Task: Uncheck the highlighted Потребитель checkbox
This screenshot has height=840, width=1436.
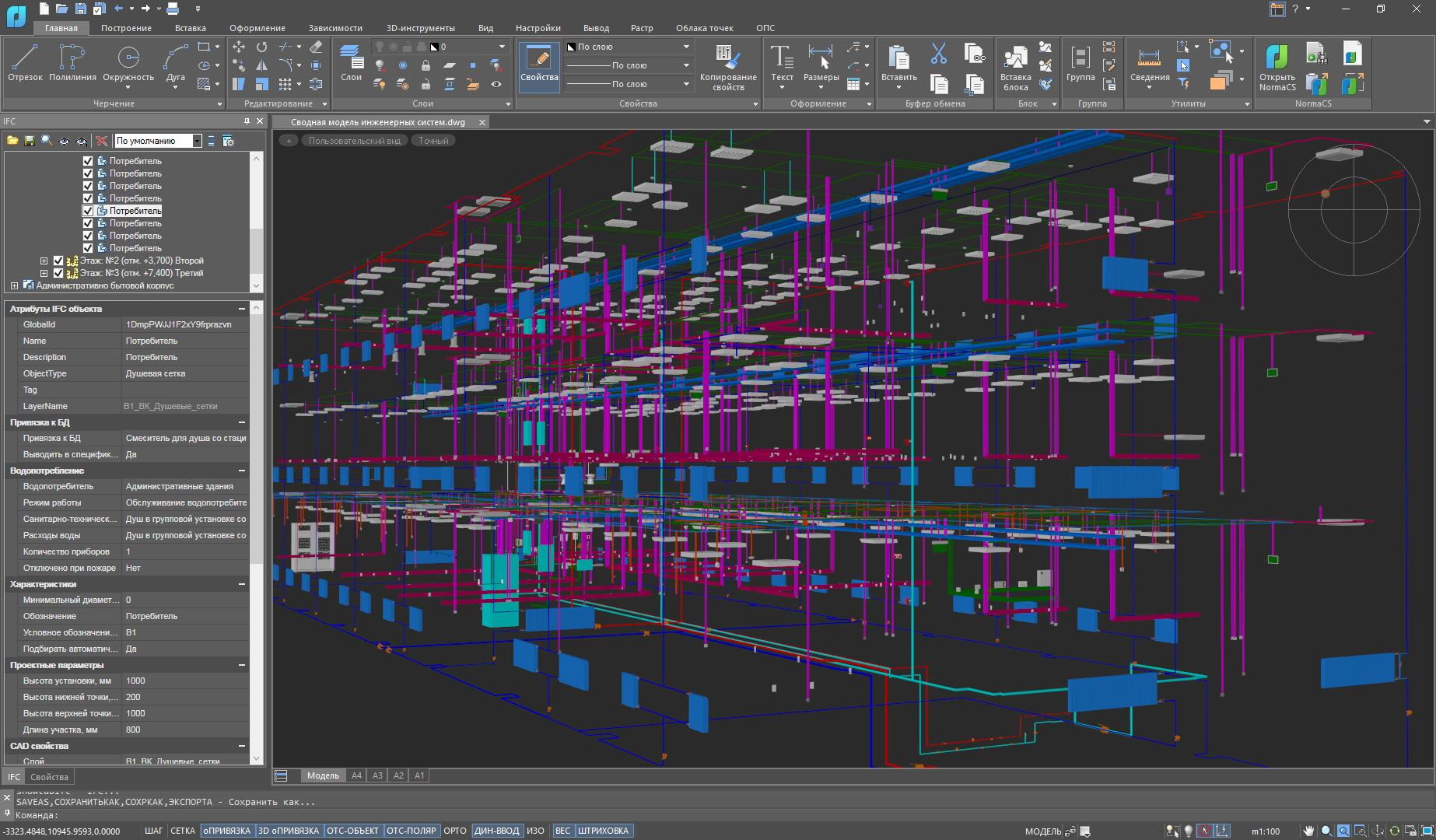Action: coord(88,211)
